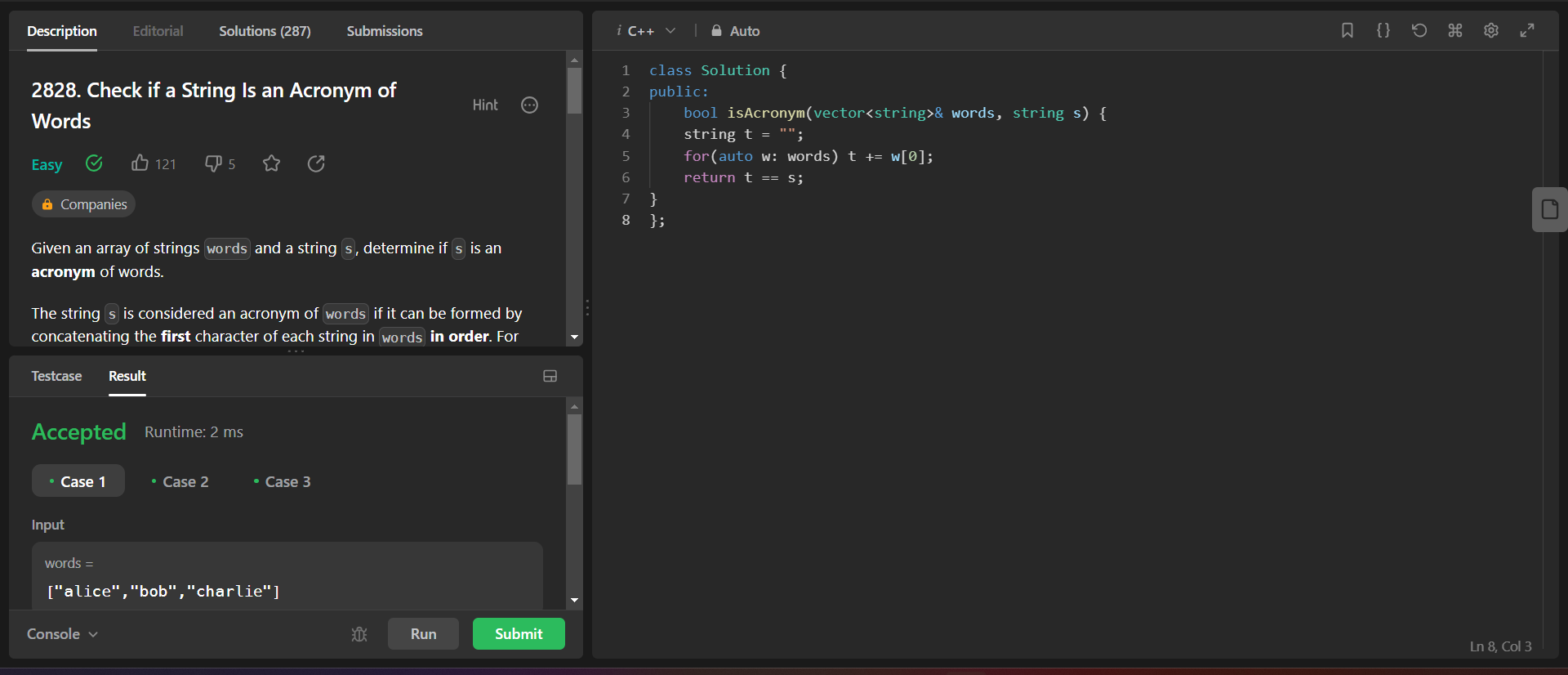Screen dimensions: 1568x675
Task: Select the Result tab
Action: point(127,376)
